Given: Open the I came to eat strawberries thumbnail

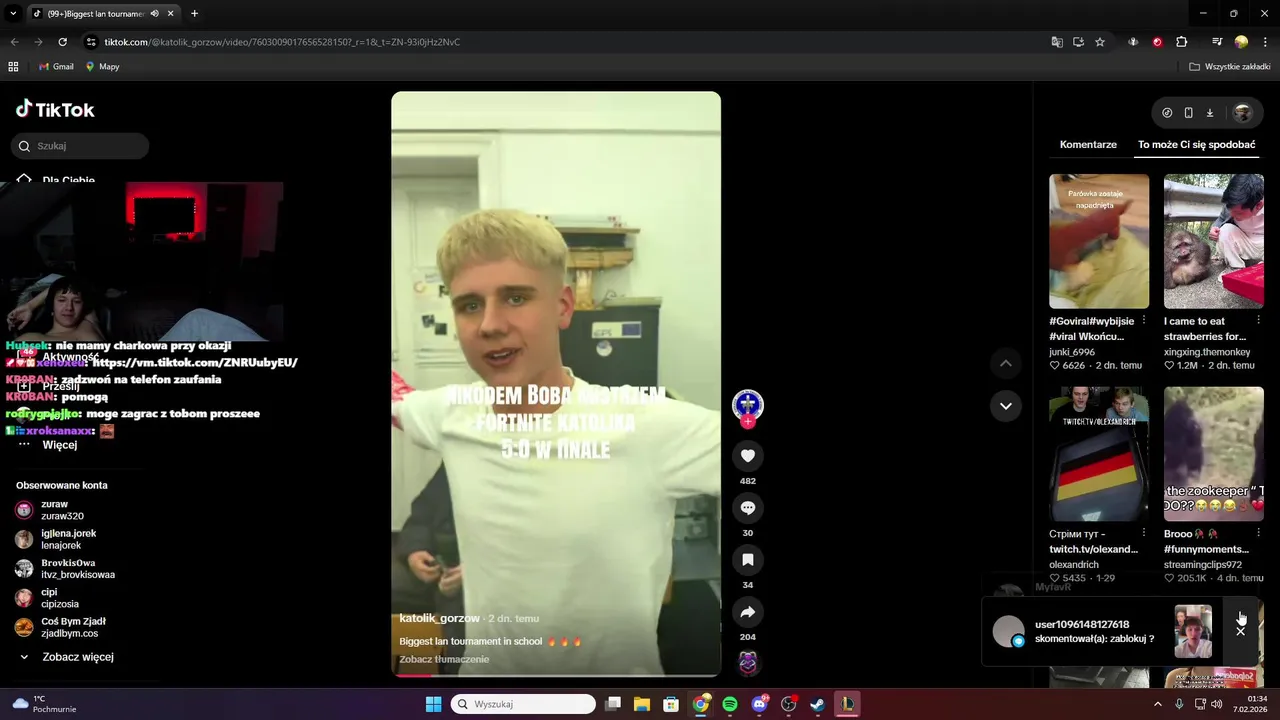Looking at the screenshot, I should (x=1214, y=241).
